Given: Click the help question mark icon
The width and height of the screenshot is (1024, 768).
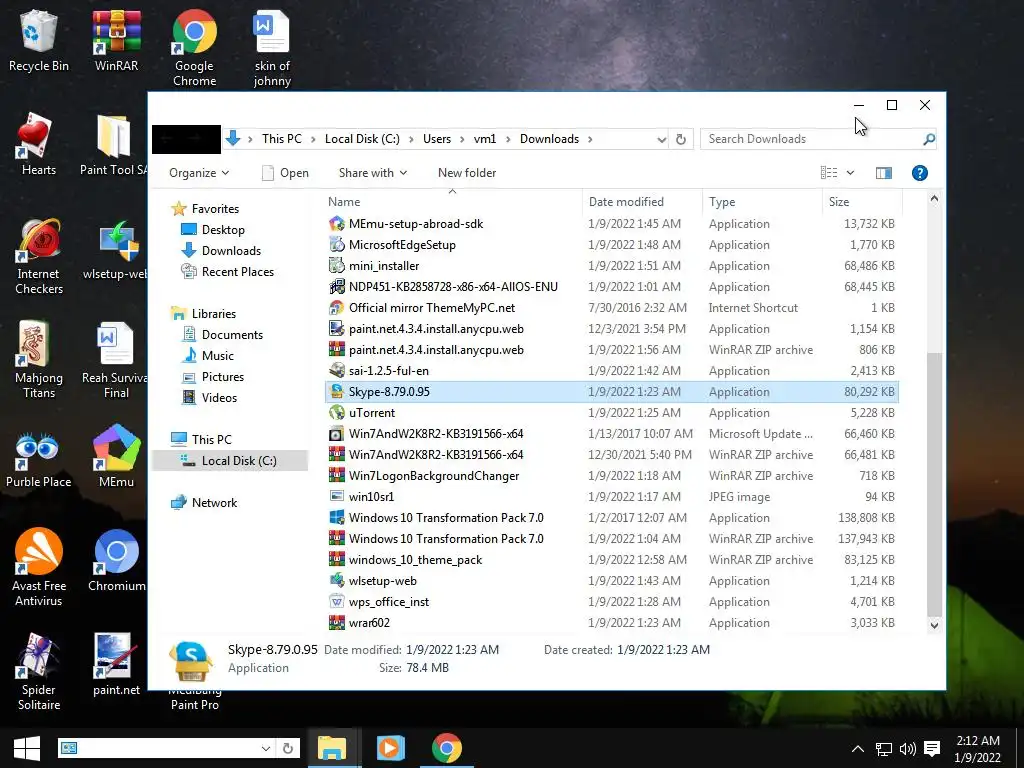Looking at the screenshot, I should click(x=920, y=173).
